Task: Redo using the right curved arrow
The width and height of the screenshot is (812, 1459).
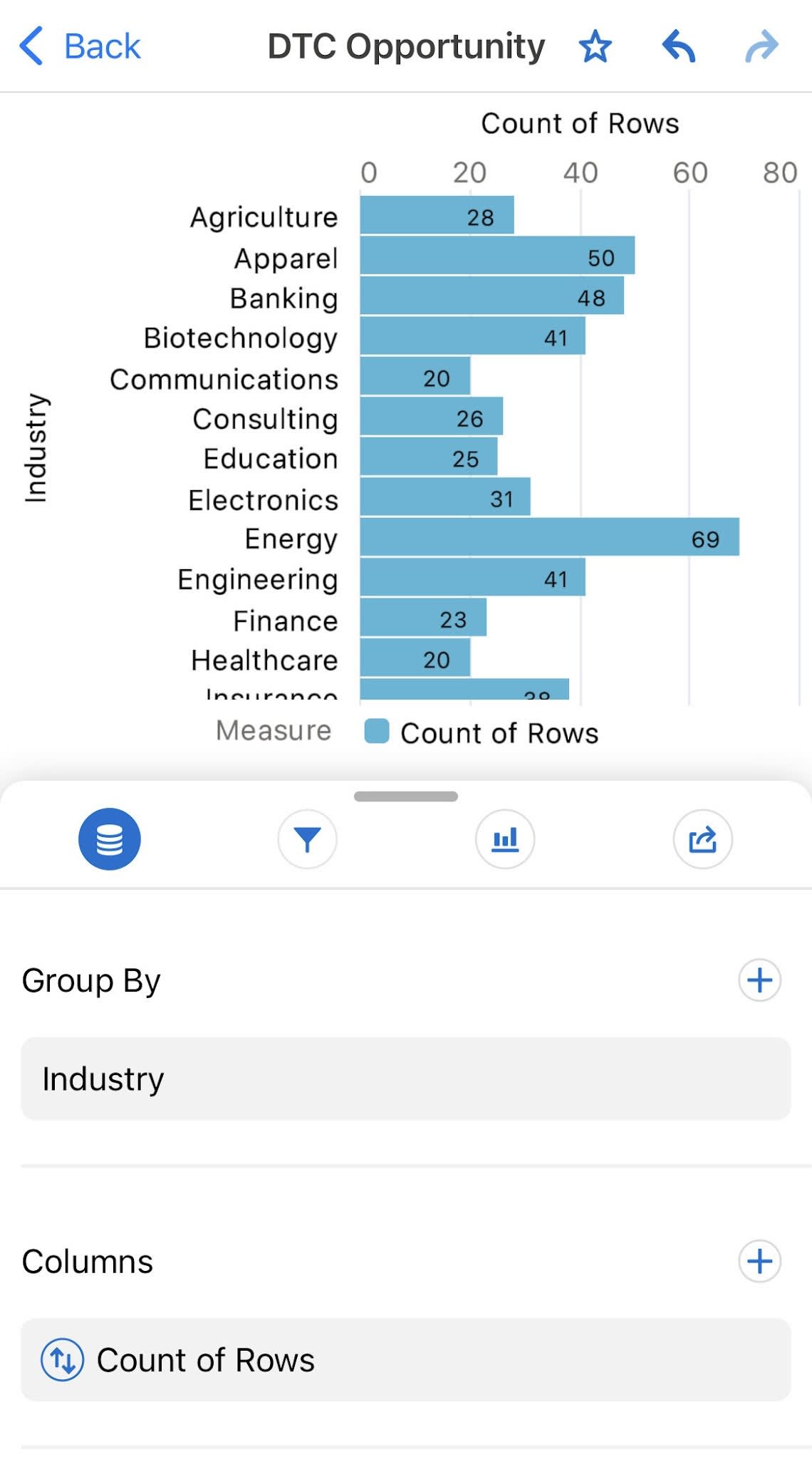Action: [x=761, y=47]
